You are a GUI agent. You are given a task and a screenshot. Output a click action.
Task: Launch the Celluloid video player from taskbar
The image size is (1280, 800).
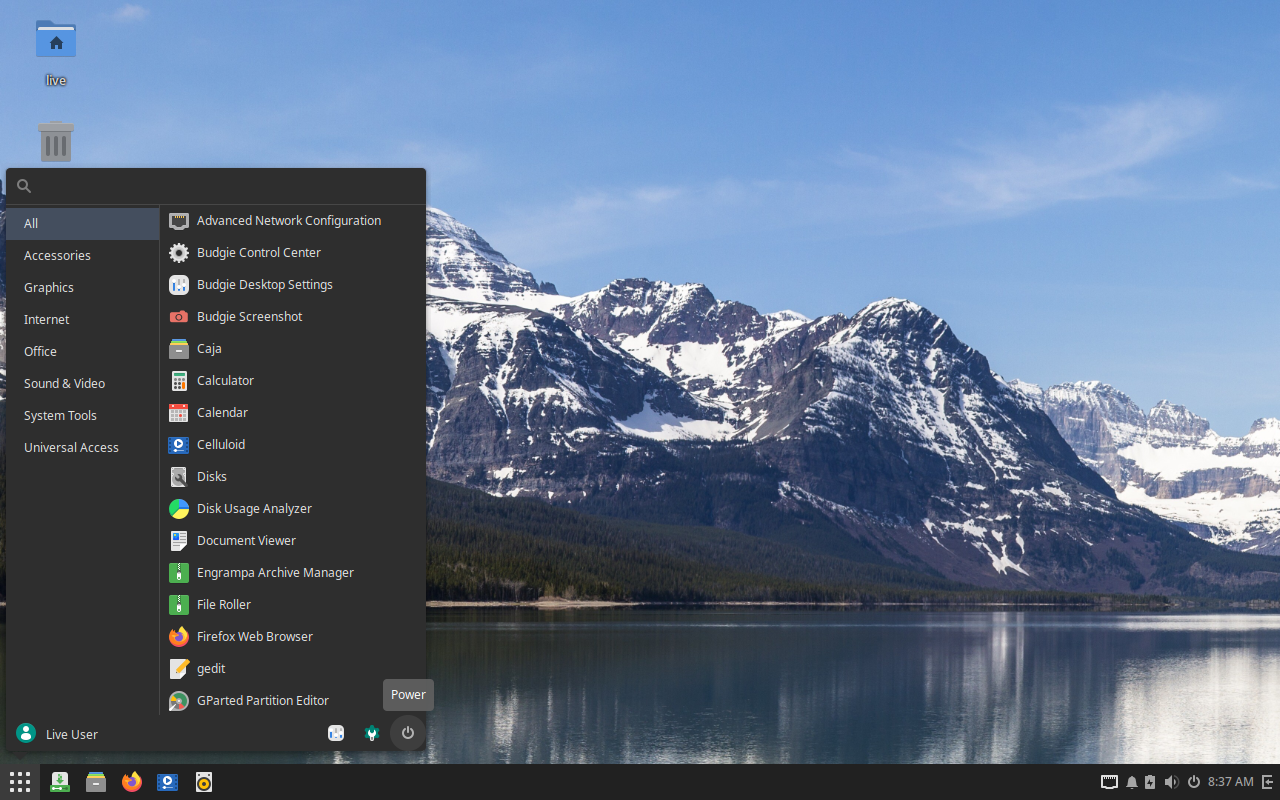pyautogui.click(x=168, y=782)
